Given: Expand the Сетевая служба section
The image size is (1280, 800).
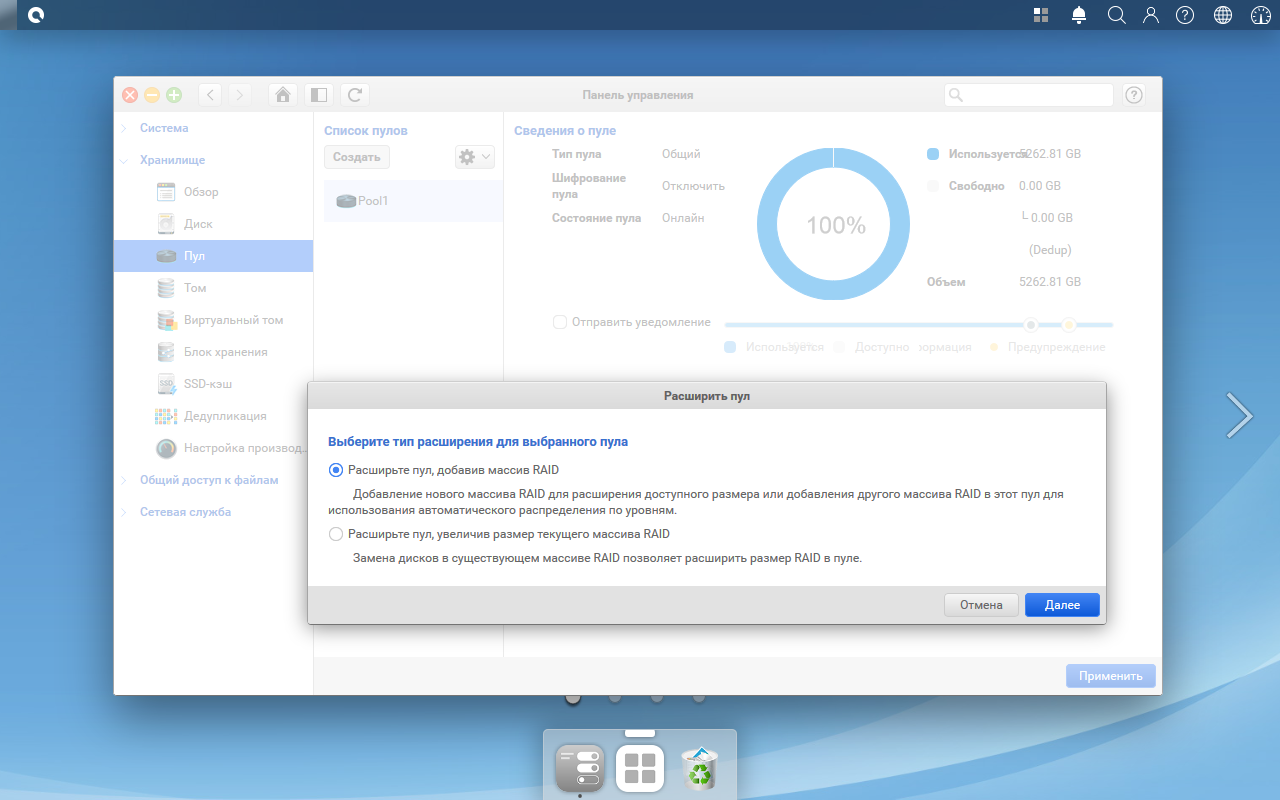Looking at the screenshot, I should tap(185, 512).
